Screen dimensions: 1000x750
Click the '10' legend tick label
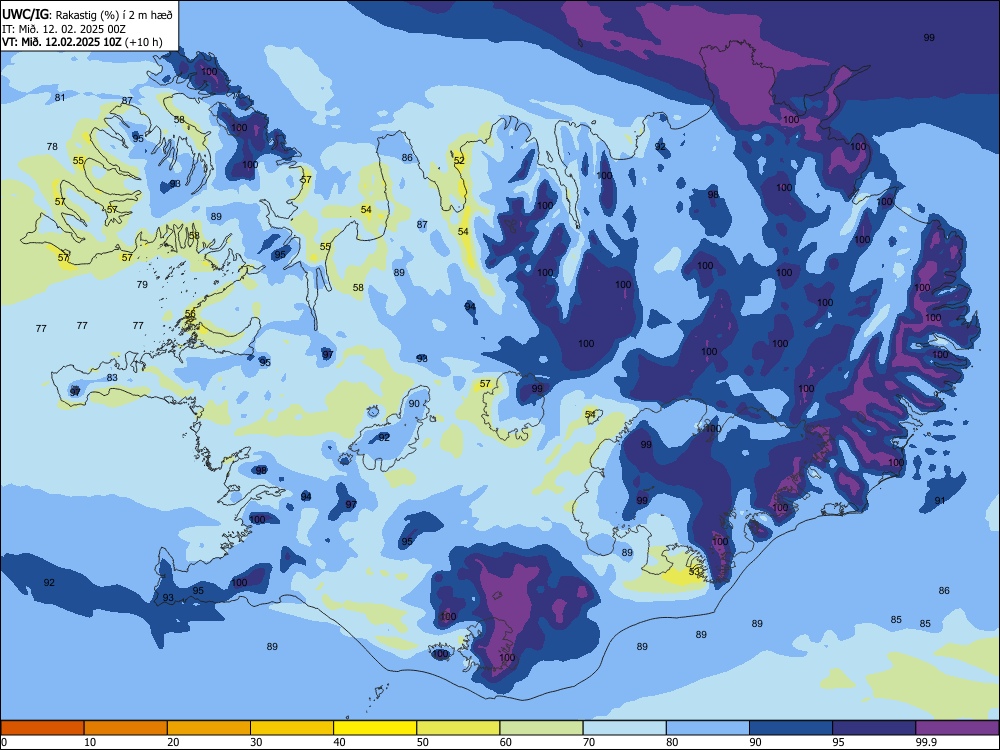pyautogui.click(x=90, y=742)
